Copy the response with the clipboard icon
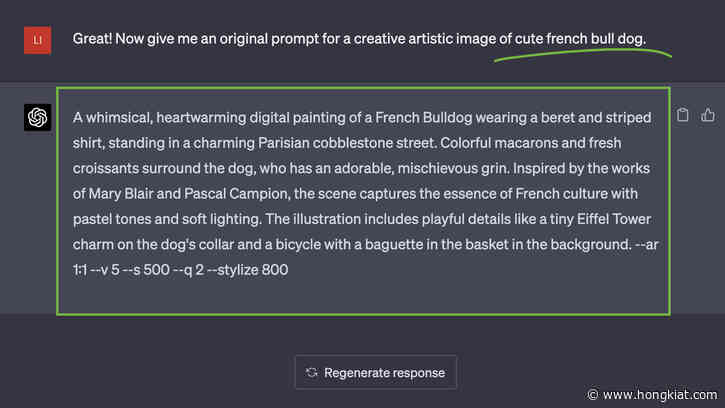This screenshot has height=408, width=725. (x=683, y=115)
